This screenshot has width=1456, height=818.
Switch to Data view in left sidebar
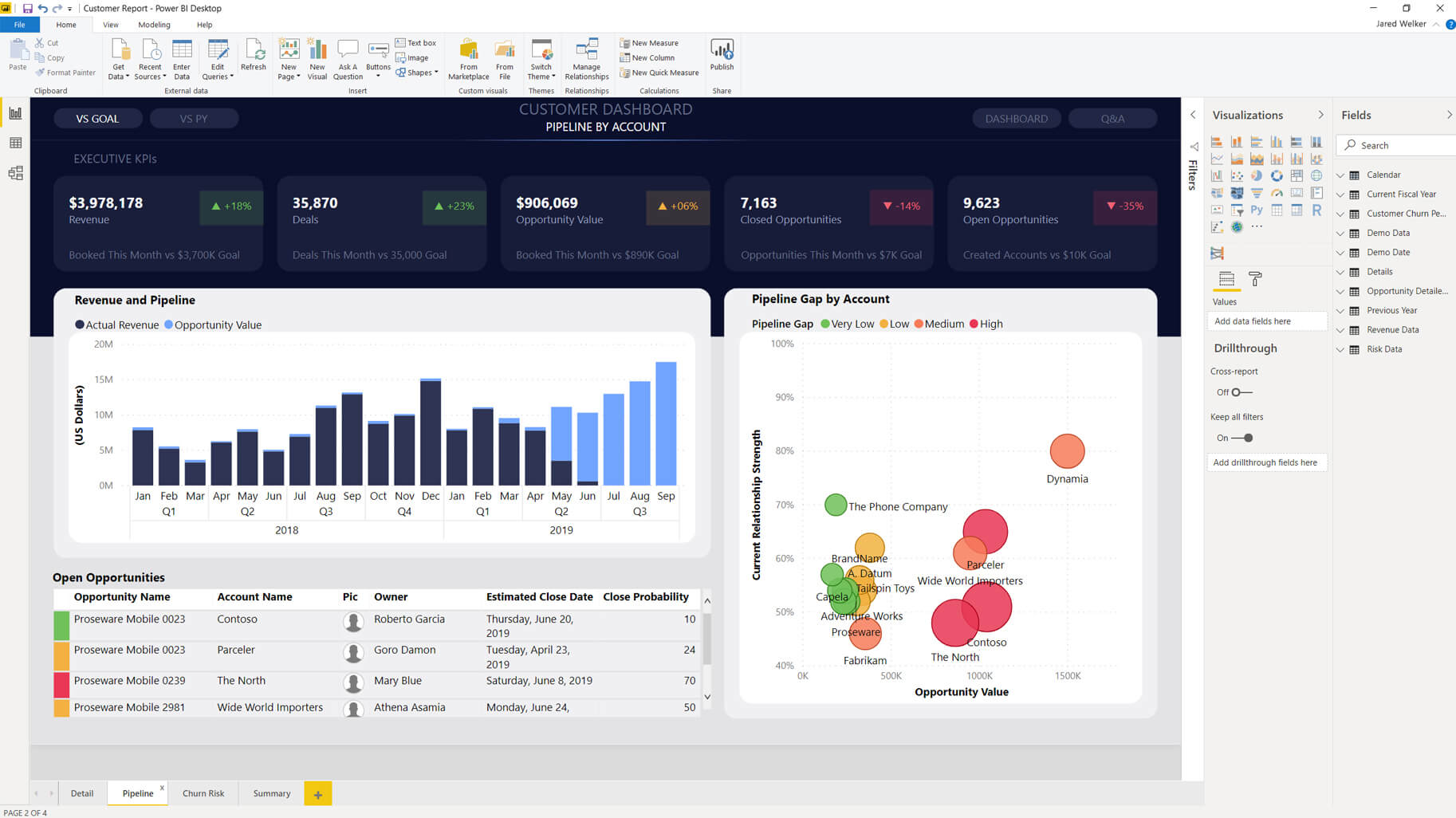point(15,144)
